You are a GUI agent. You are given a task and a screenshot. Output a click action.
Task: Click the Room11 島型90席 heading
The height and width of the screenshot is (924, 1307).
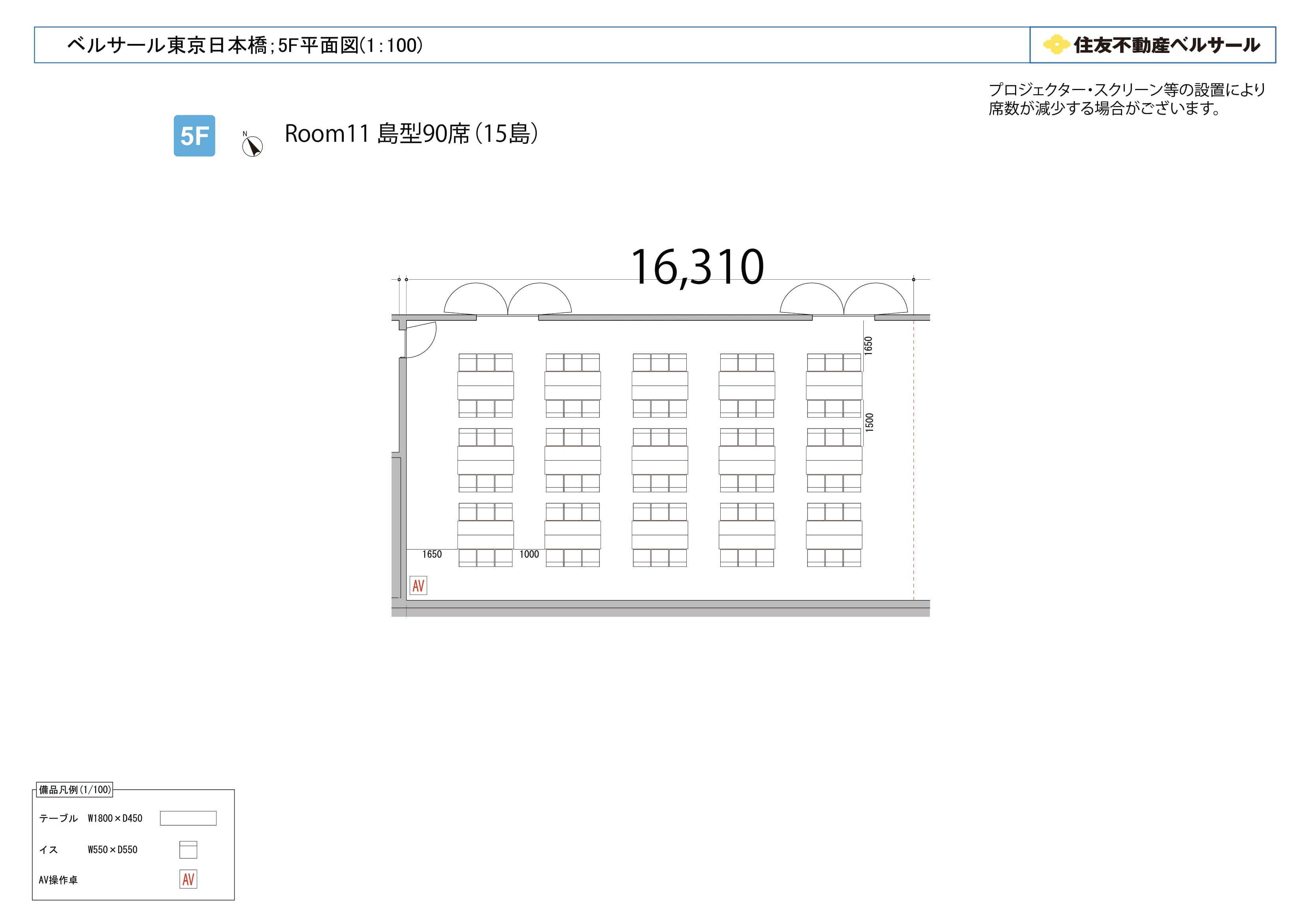coord(411,134)
